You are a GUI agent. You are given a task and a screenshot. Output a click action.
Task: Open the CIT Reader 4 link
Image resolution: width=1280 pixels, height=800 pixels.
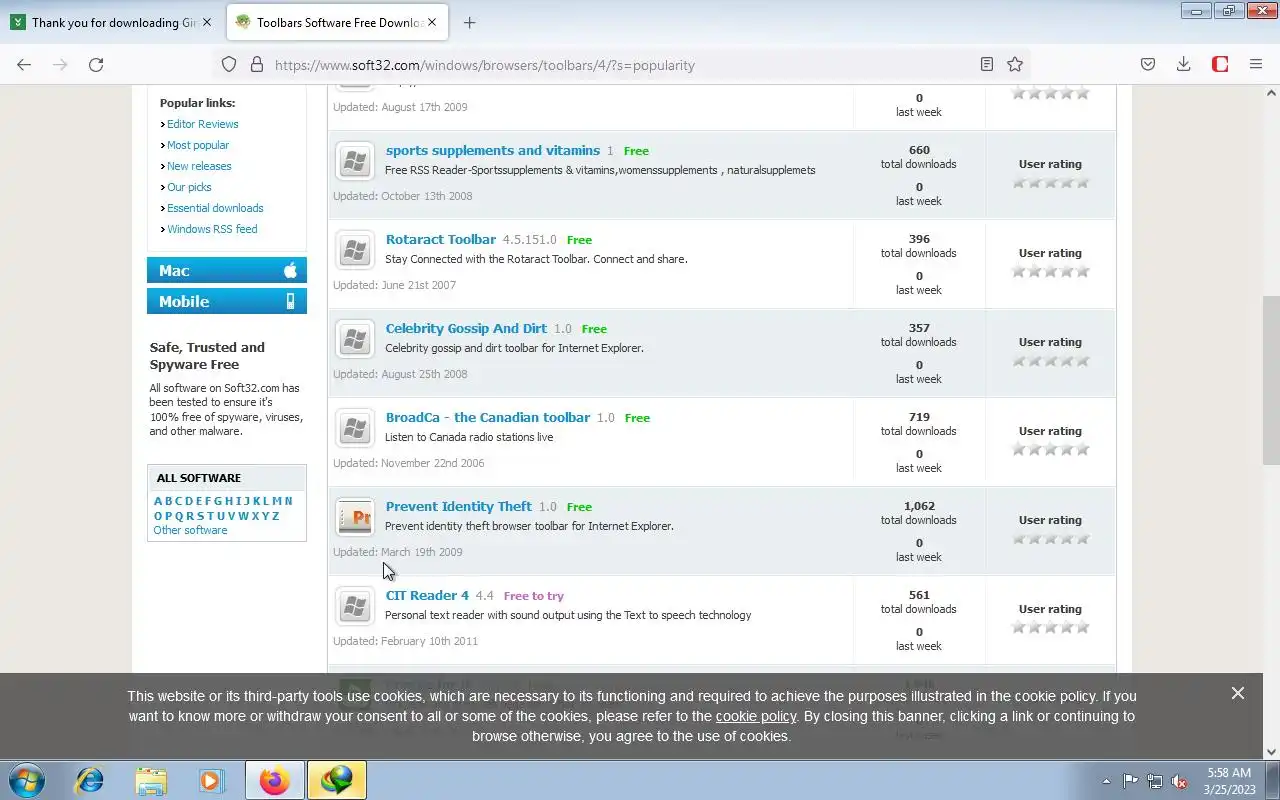point(427,596)
